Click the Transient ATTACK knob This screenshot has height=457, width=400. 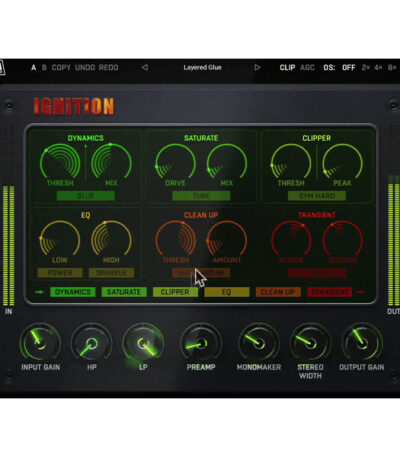pyautogui.click(x=291, y=239)
